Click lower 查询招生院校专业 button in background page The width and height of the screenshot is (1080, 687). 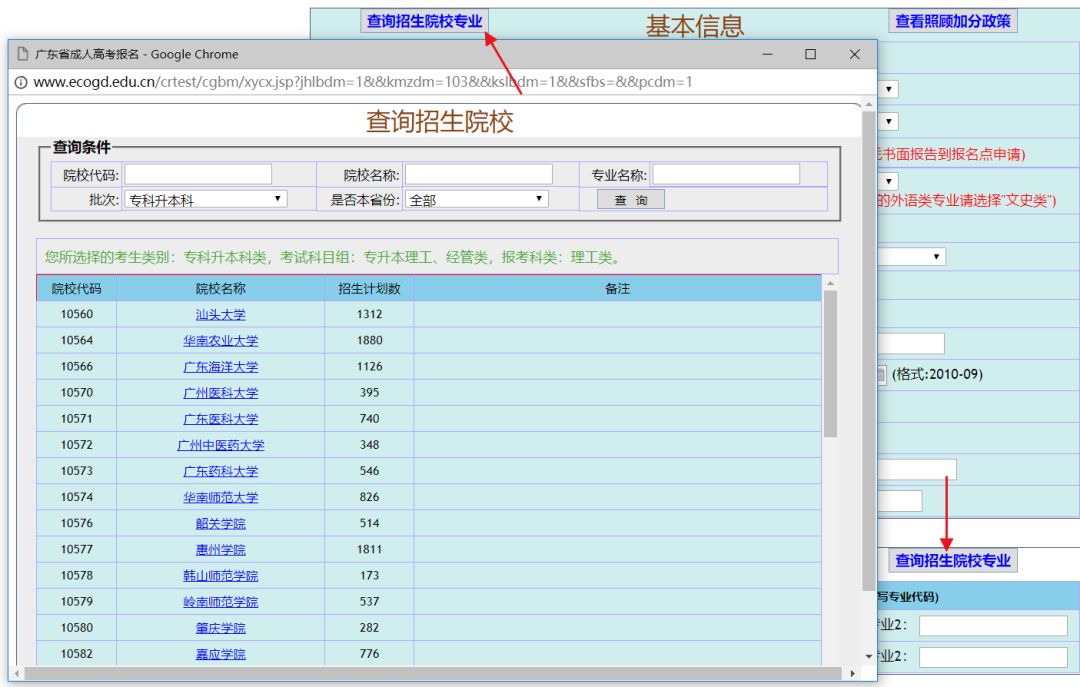(953, 561)
